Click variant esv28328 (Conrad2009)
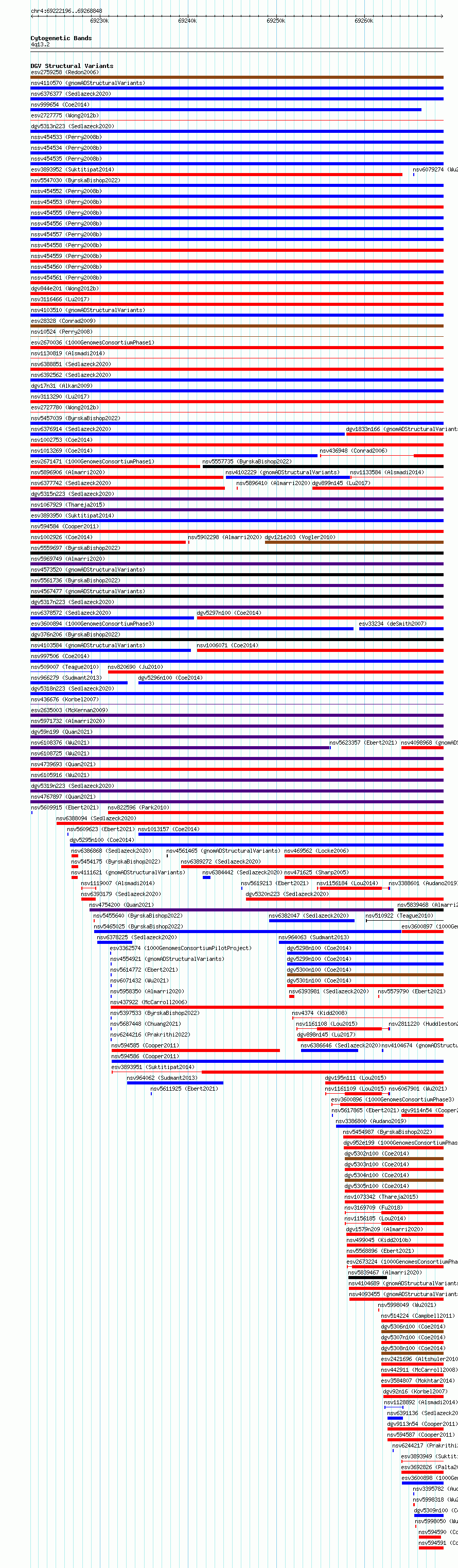Image resolution: width=458 pixels, height=1568 pixels. (x=63, y=321)
